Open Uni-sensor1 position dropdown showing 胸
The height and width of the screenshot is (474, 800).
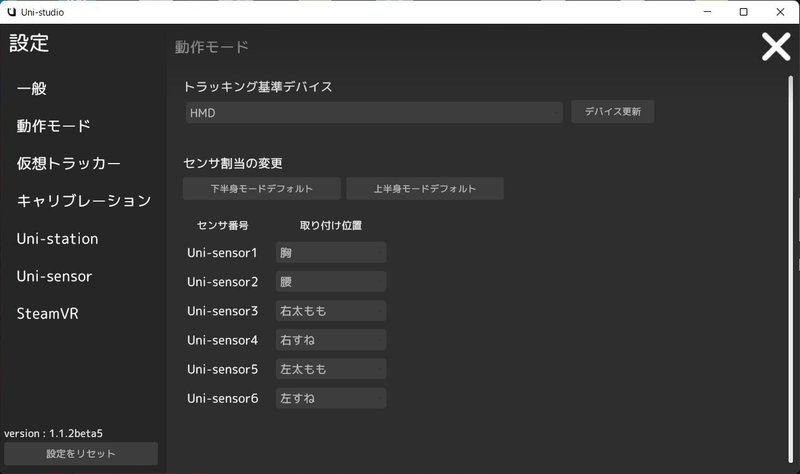tap(331, 253)
